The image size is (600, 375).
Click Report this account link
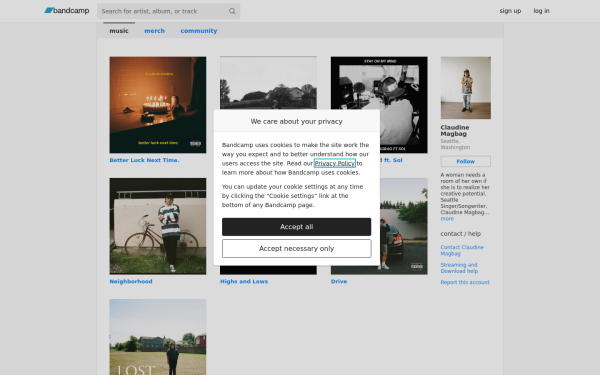click(x=465, y=282)
